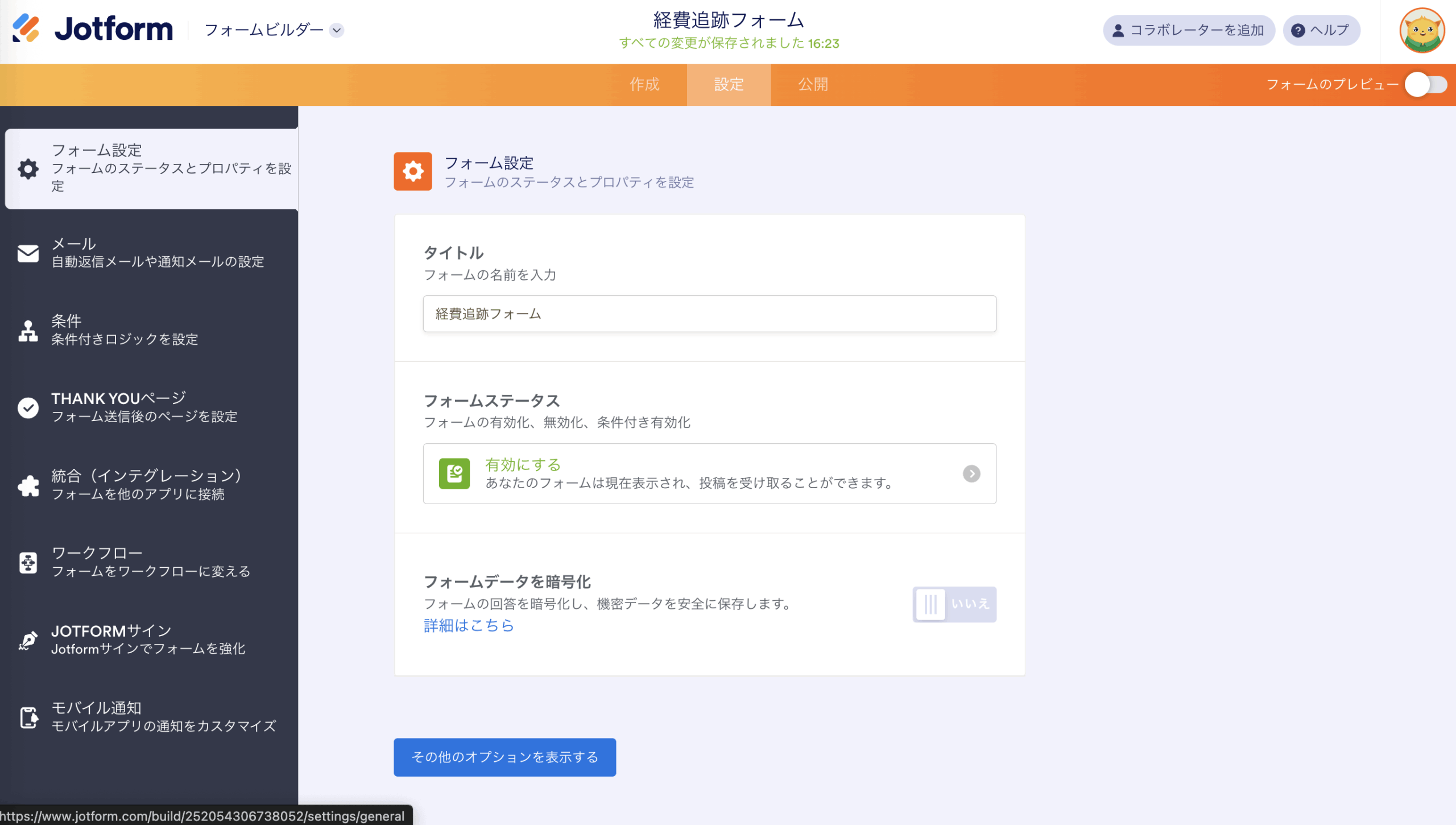Click the Integrations puzzle piece icon
1456x825 pixels.
28,485
